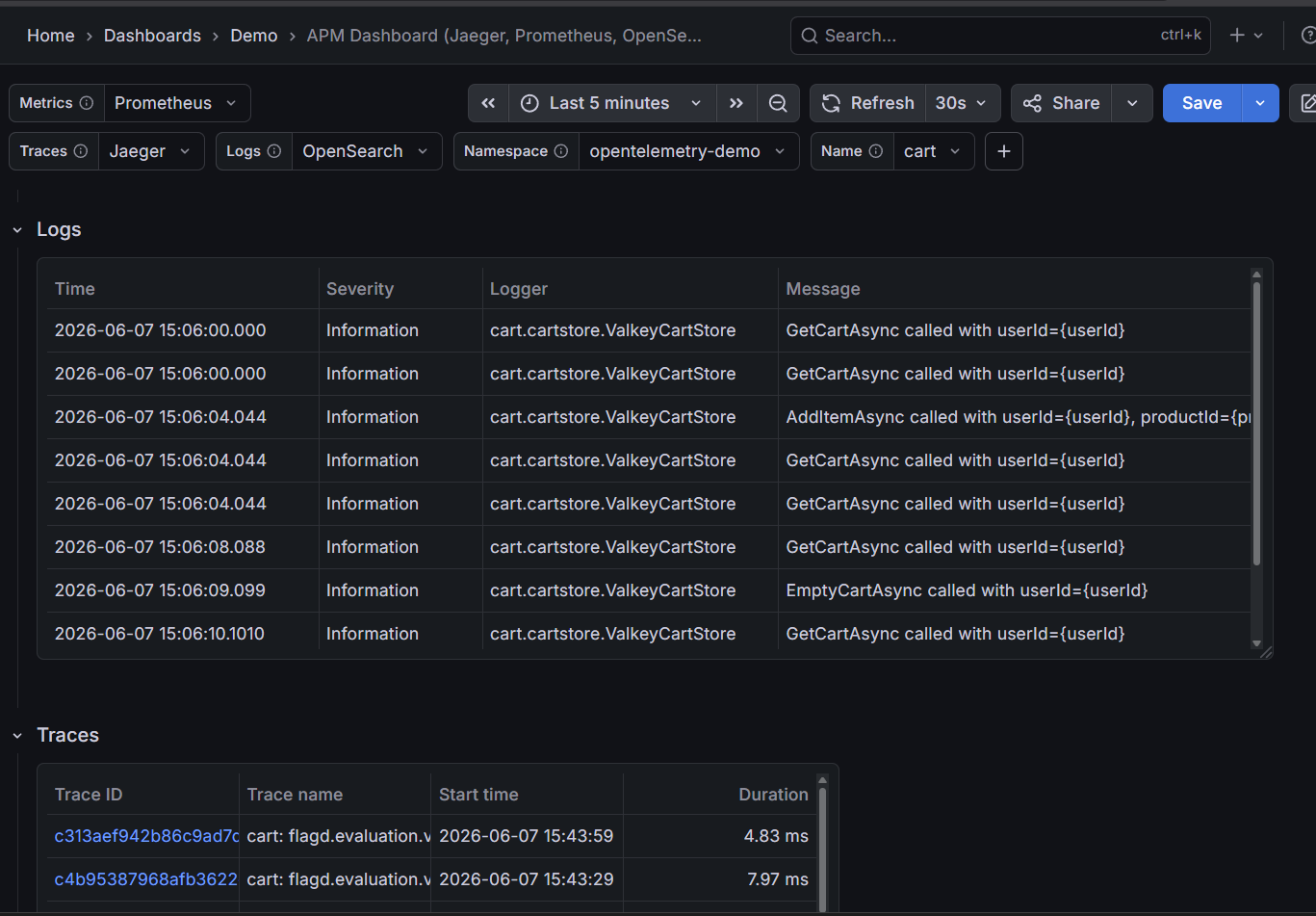Open the opentelemetry-demo namespace dropdown
Screen dimensions: 1316x916
click(x=687, y=151)
